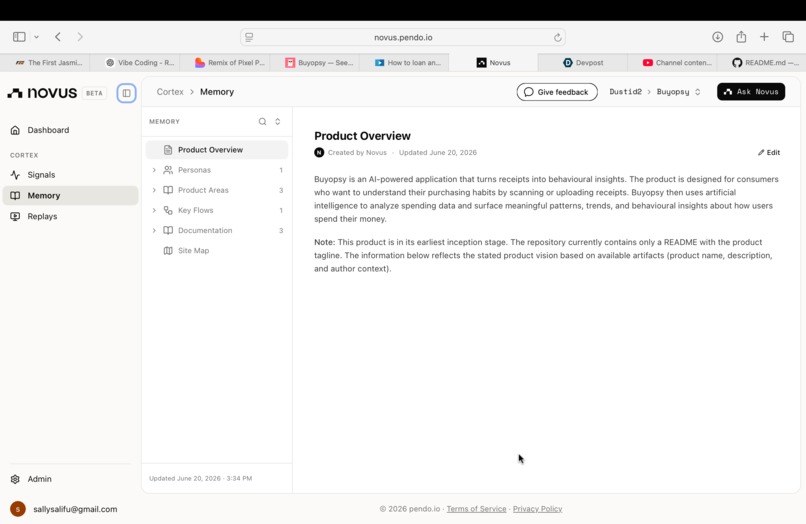The width and height of the screenshot is (806, 524).
Task: Select Product Overview in the memory tree
Action: click(217, 150)
